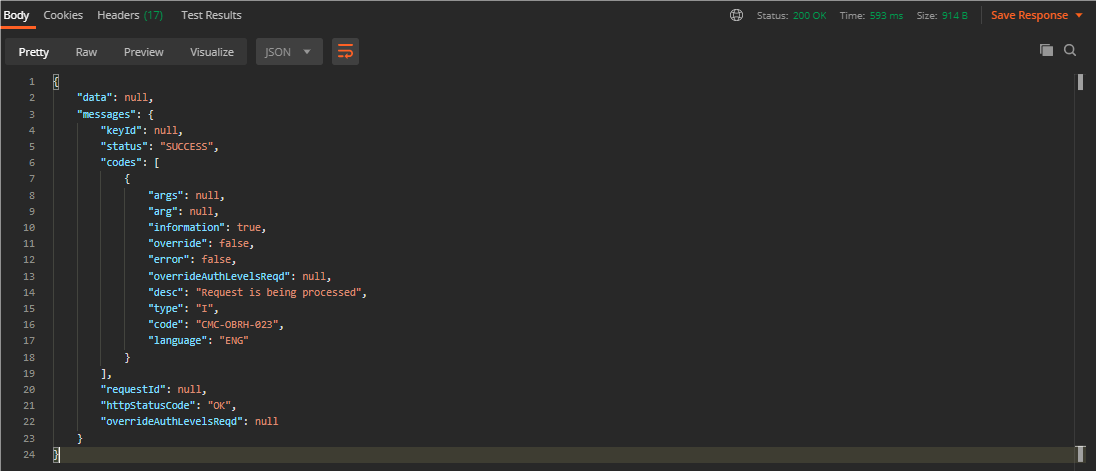Open the JSON format dropdown

pos(289,52)
